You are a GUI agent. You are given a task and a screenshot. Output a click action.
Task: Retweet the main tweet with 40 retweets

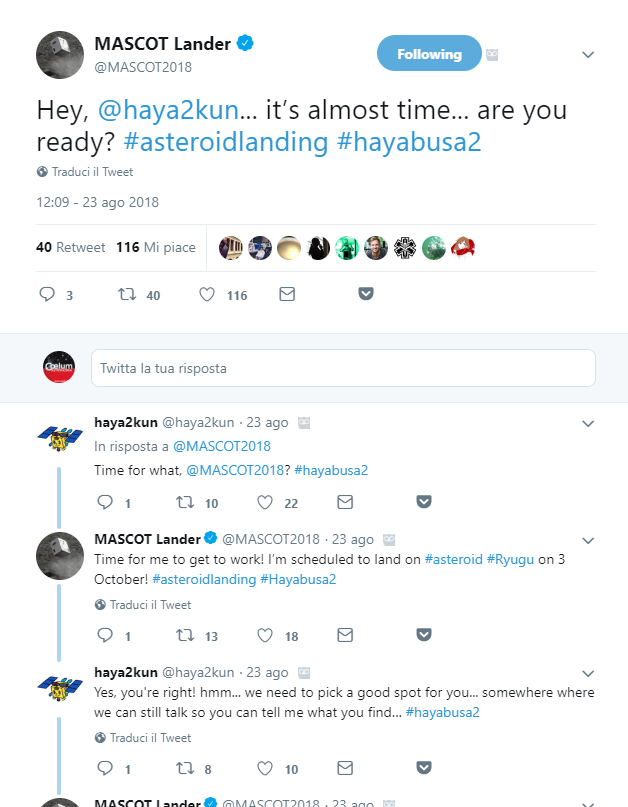pyautogui.click(x=127, y=295)
